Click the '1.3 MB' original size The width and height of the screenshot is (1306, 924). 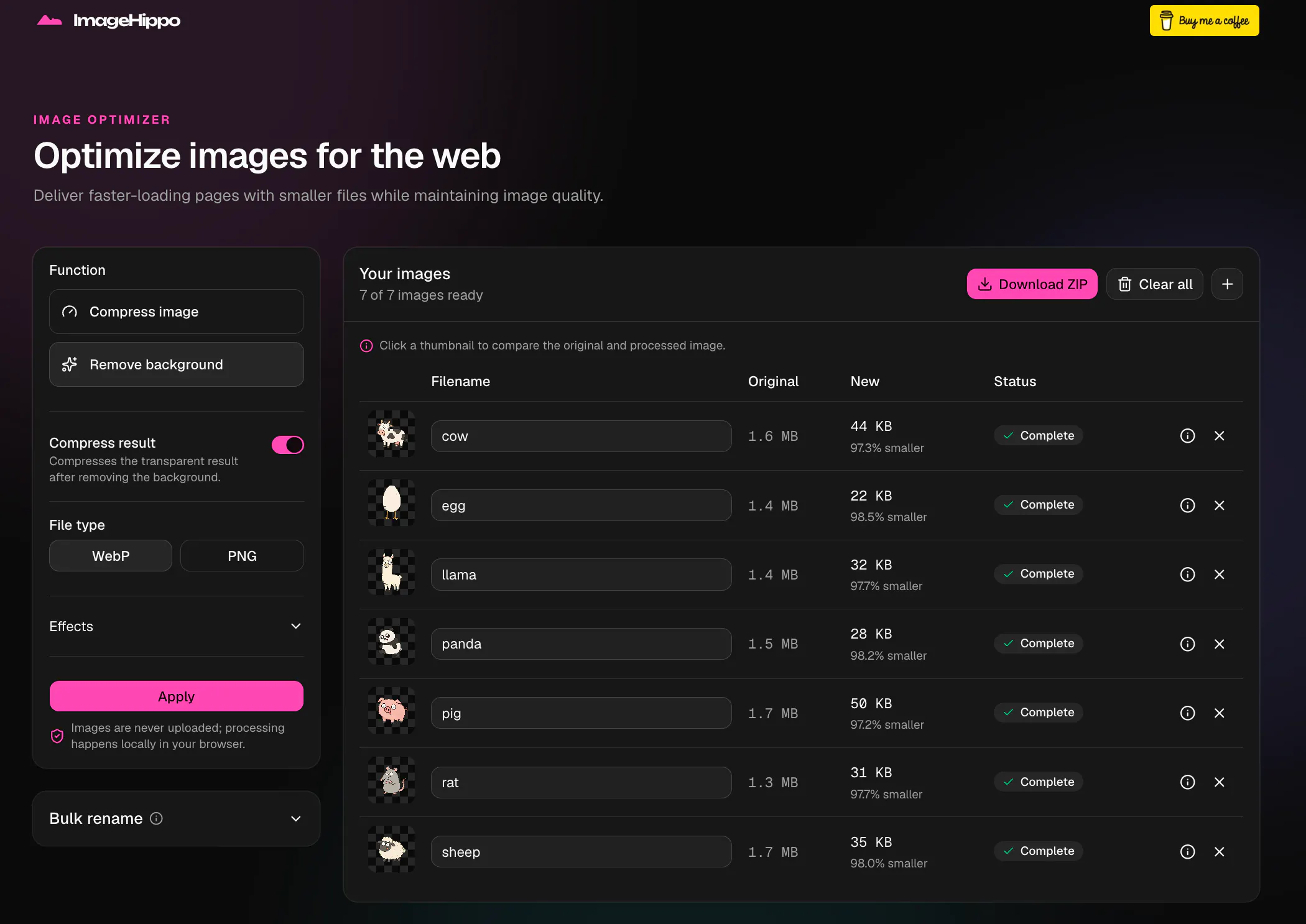click(773, 783)
